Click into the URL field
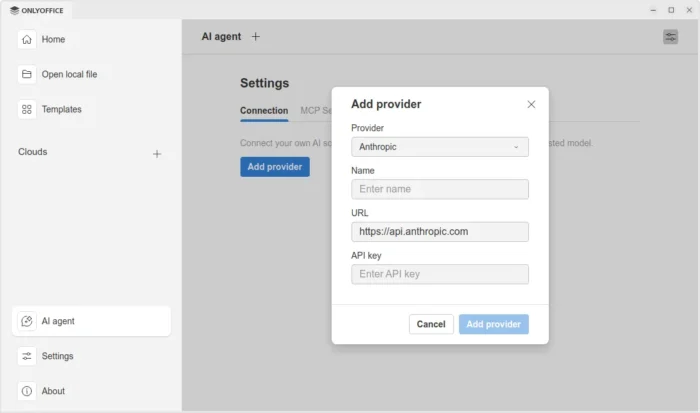The height and width of the screenshot is (413, 700). [439, 231]
